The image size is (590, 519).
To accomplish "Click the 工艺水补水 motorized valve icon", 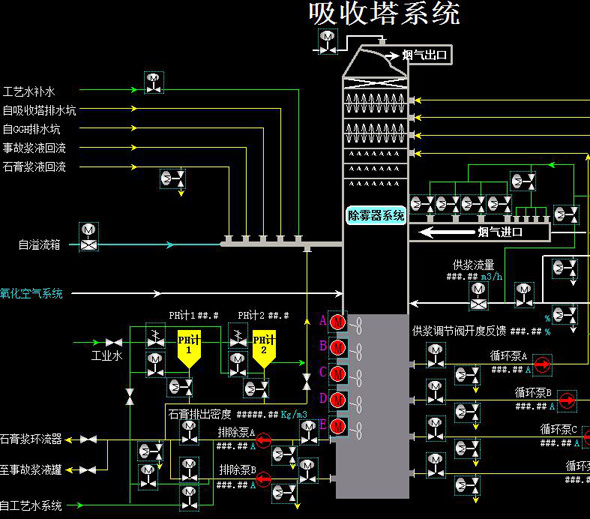I will point(154,82).
